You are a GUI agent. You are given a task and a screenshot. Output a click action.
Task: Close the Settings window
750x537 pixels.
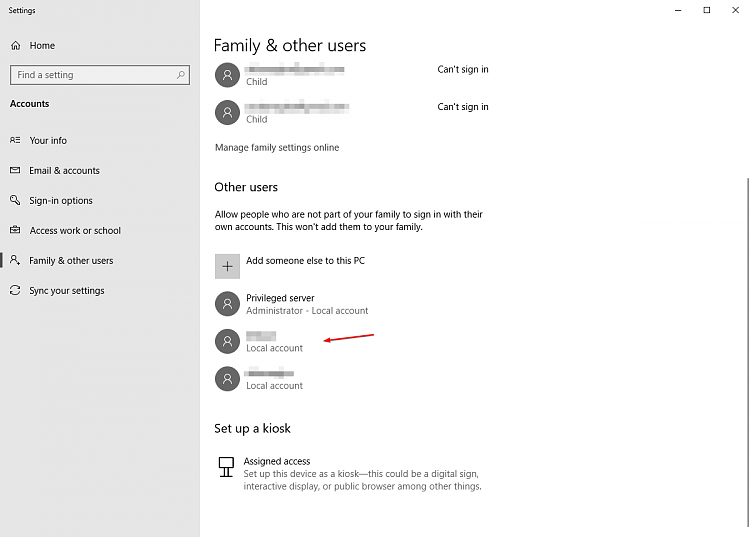[735, 10]
